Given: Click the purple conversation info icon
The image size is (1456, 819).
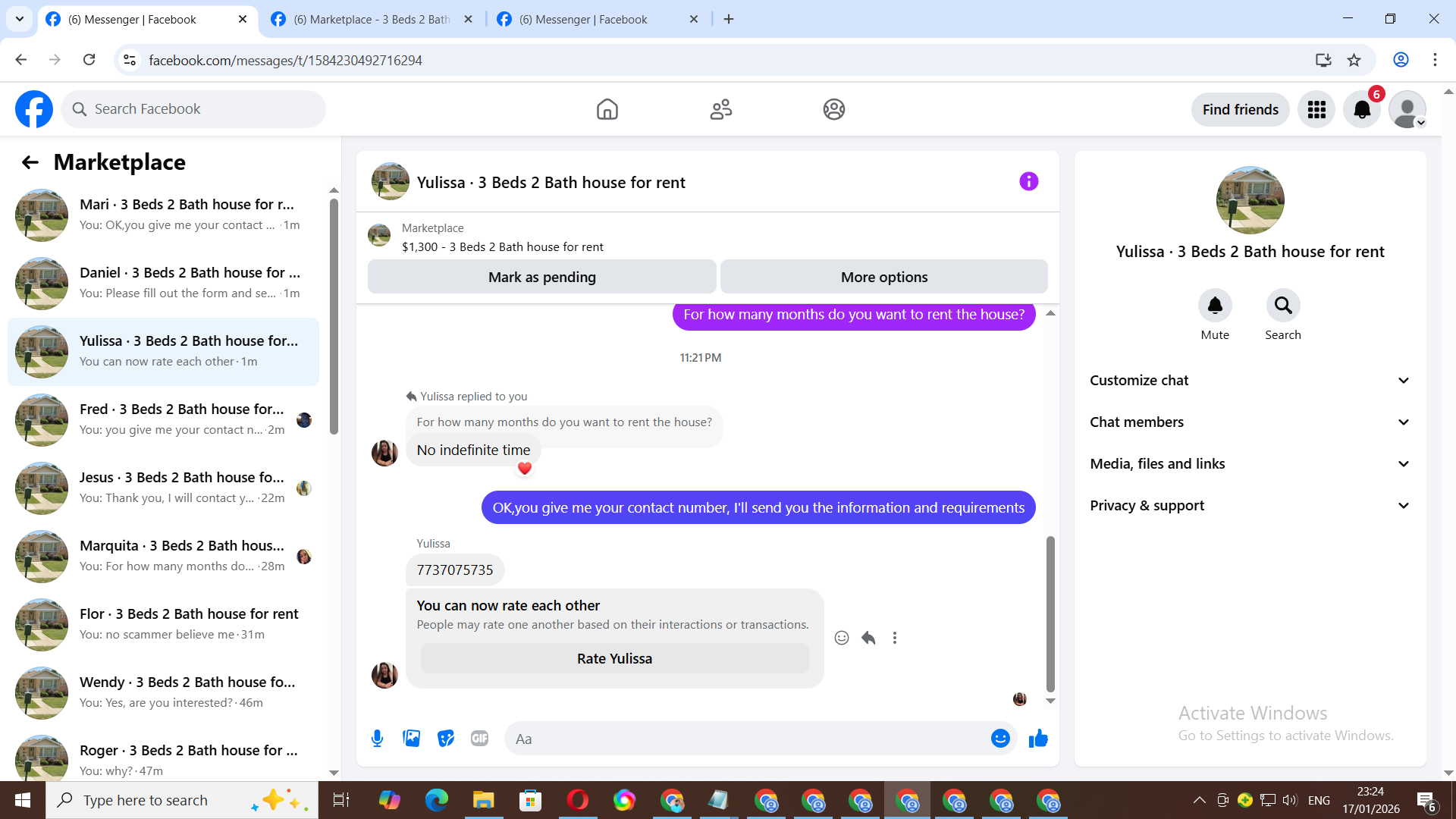Looking at the screenshot, I should tap(1028, 181).
